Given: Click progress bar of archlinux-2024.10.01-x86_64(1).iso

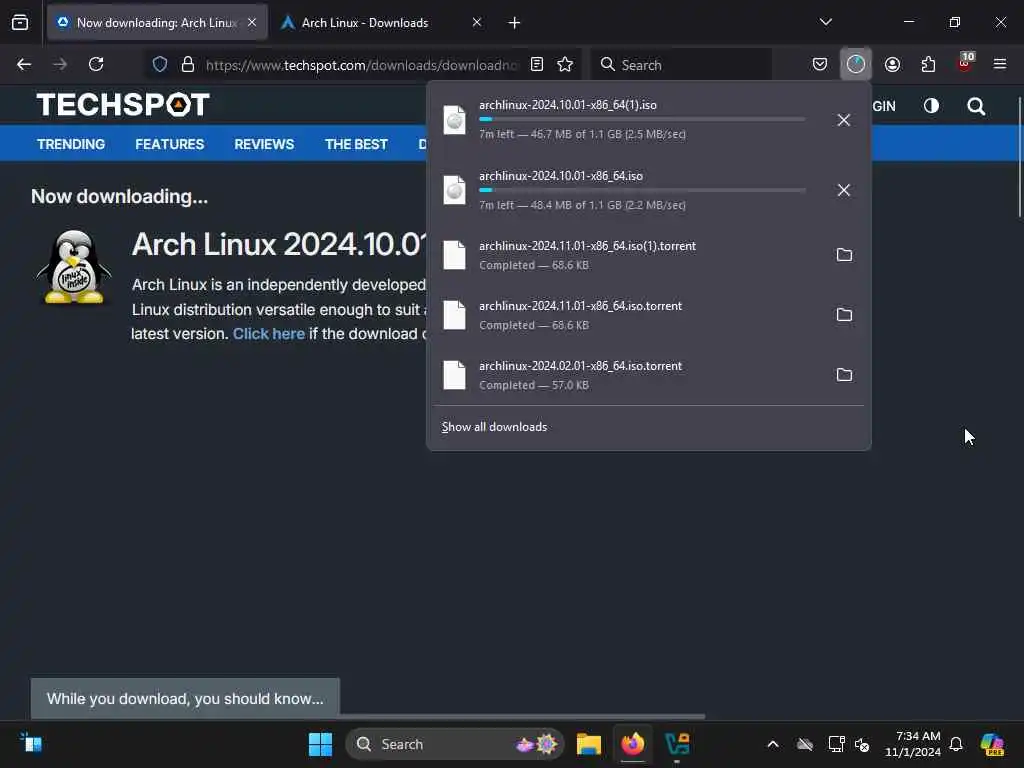Looking at the screenshot, I should 642,120.
